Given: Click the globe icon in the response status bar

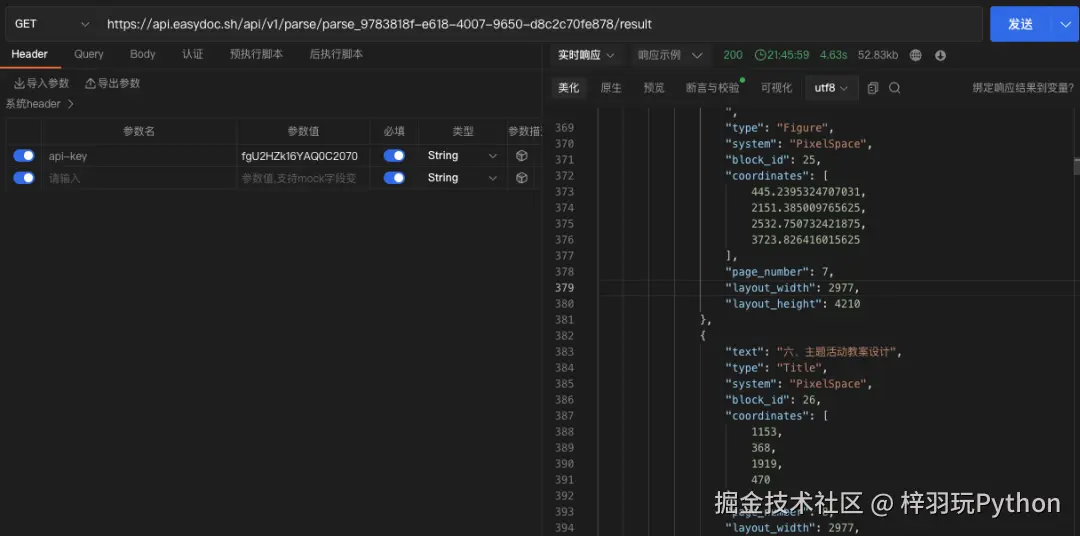Looking at the screenshot, I should pyautogui.click(x=916, y=55).
